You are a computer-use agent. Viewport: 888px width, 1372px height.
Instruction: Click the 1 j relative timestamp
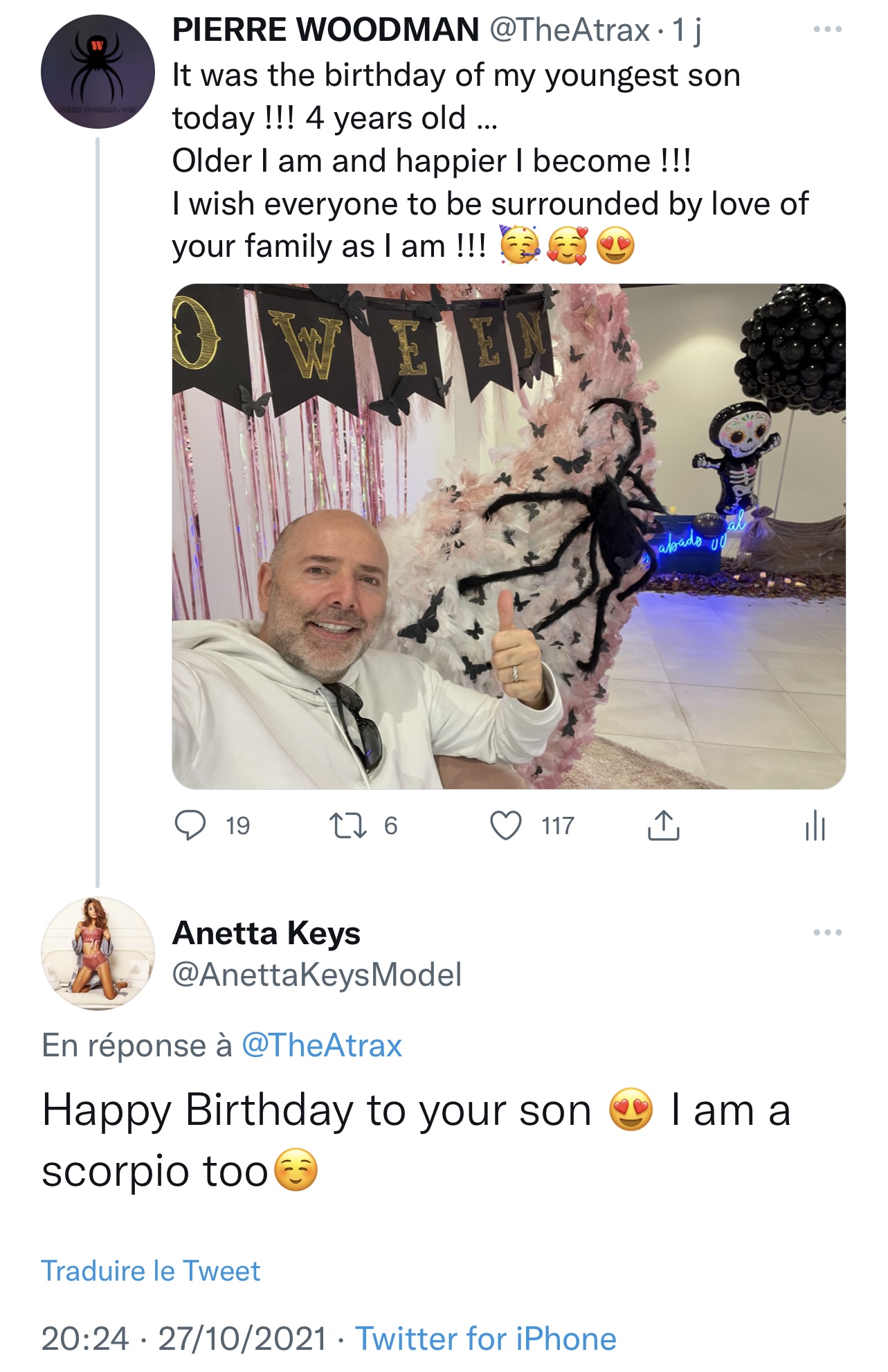point(687,30)
